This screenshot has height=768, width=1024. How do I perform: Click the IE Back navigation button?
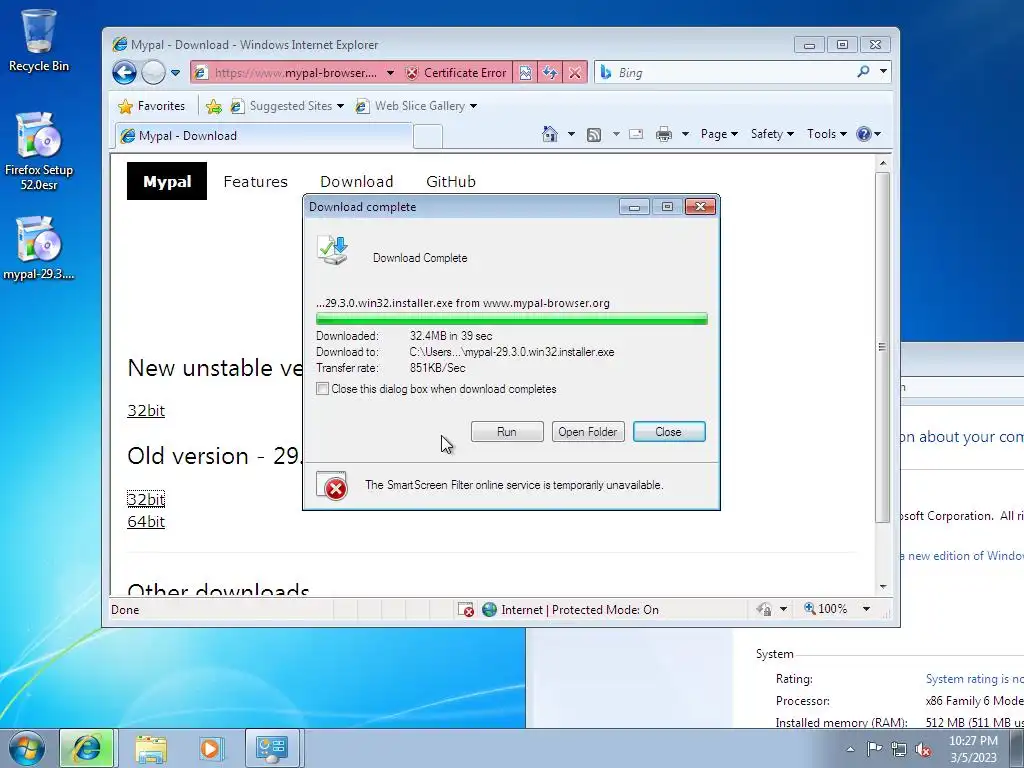pos(124,72)
